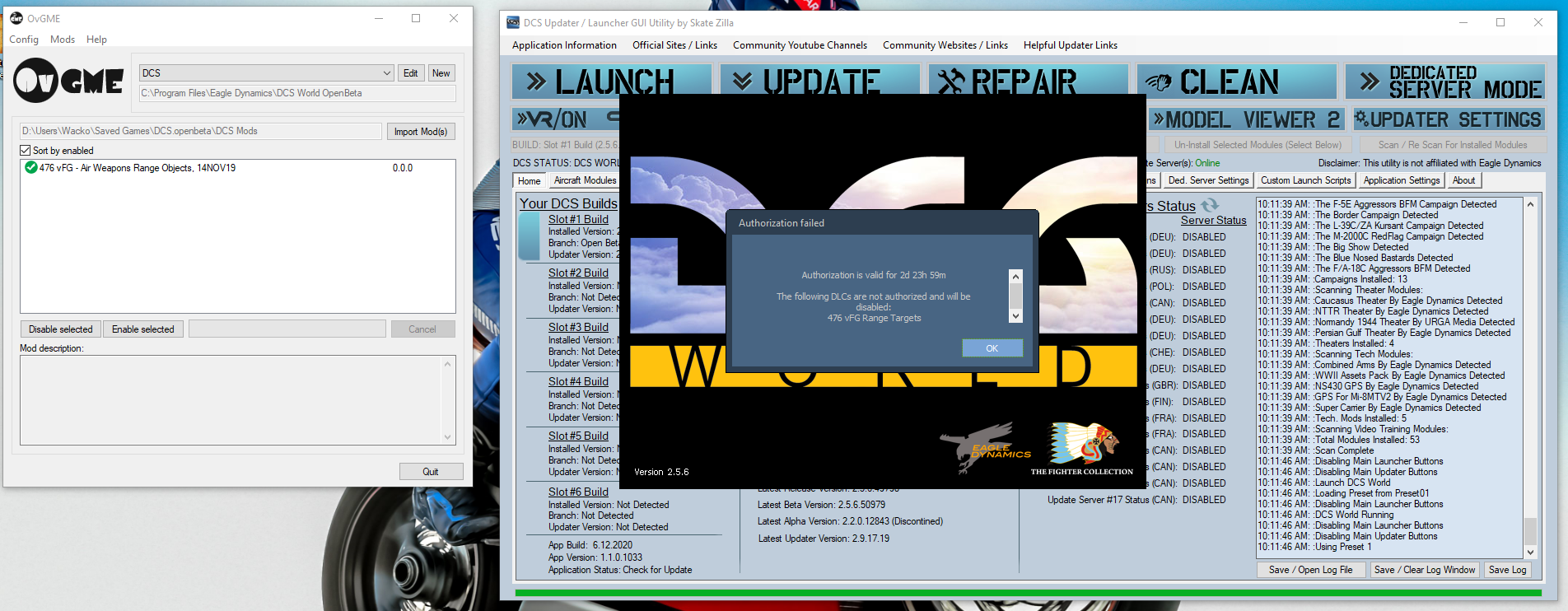The image size is (1568, 611).
Task: Open Application Information menu in DCS Updater
Action: point(564,45)
